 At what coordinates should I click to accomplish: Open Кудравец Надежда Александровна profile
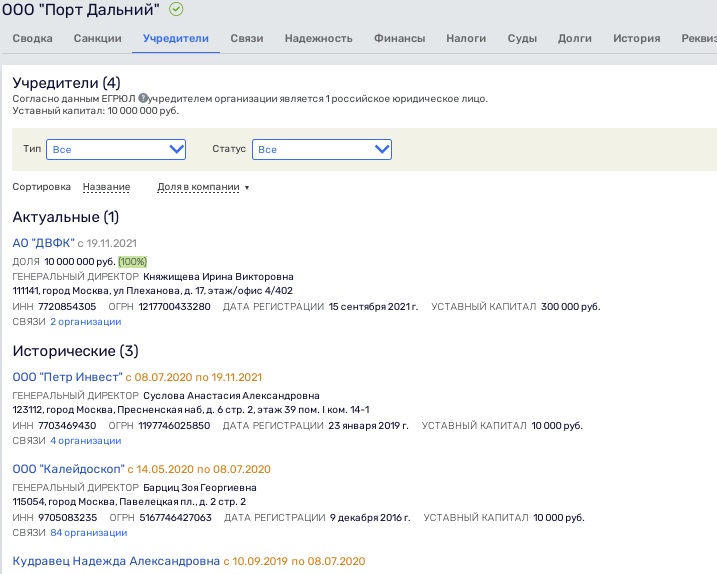pos(115,562)
